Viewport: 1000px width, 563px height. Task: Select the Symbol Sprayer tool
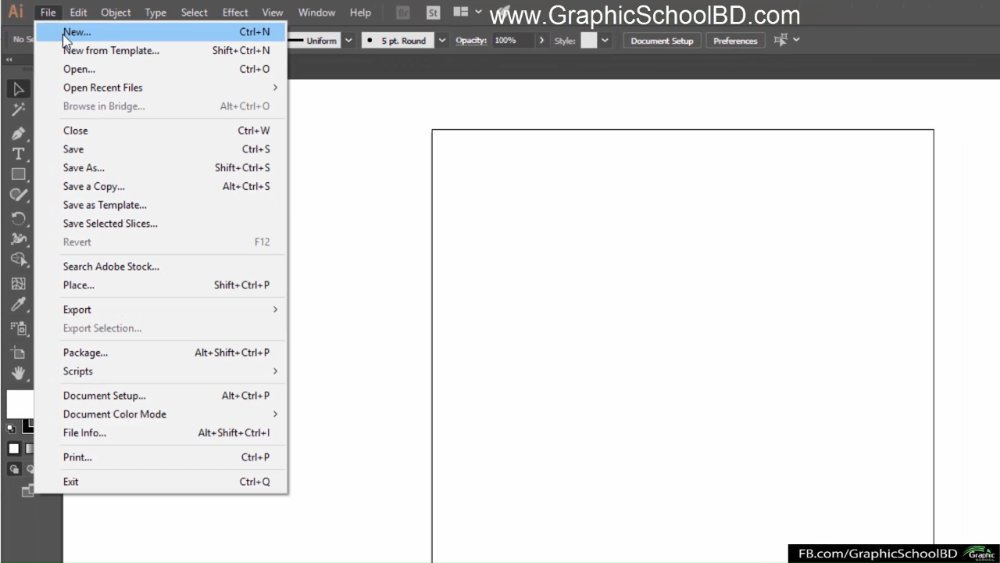click(18, 328)
